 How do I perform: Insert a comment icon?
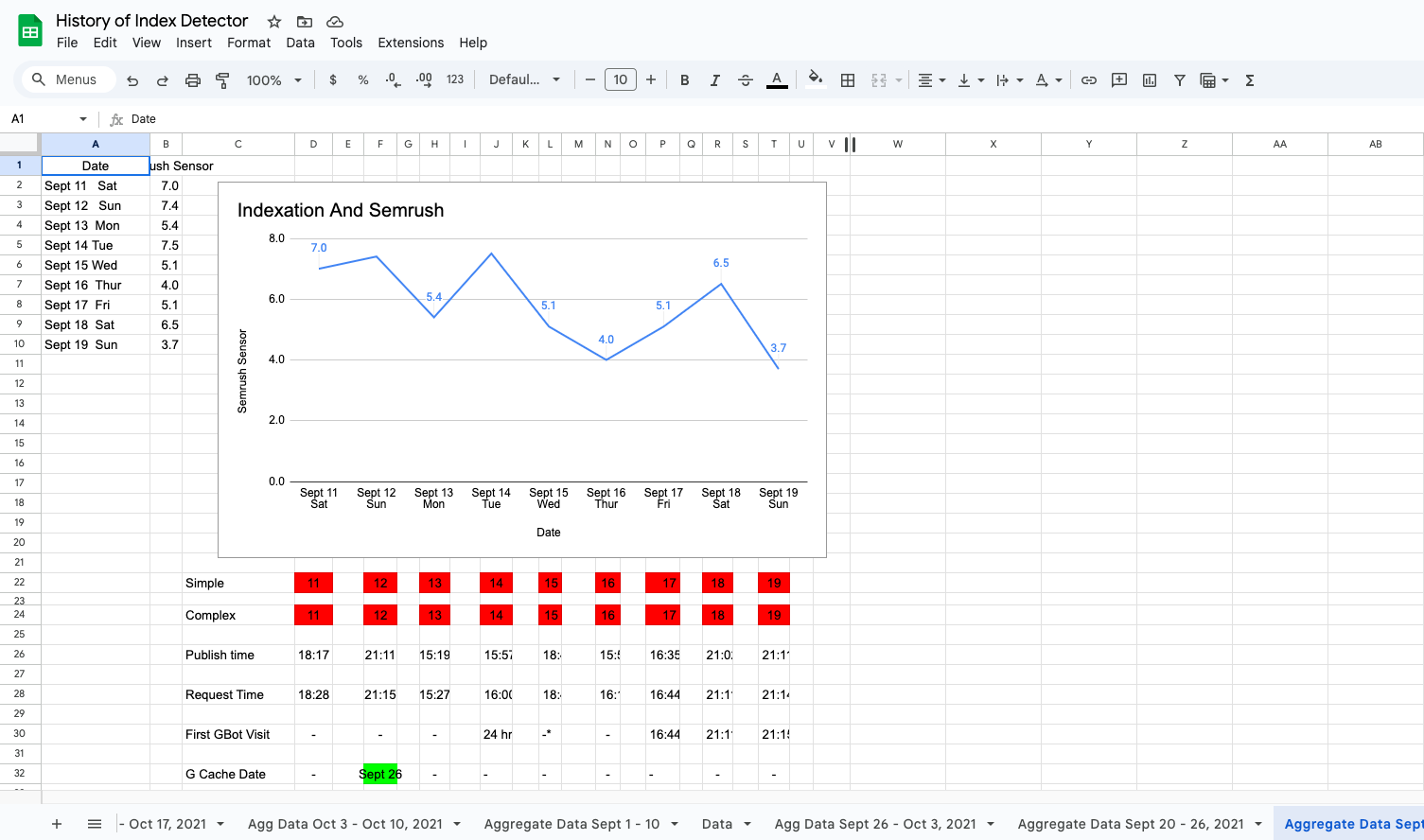click(1119, 80)
